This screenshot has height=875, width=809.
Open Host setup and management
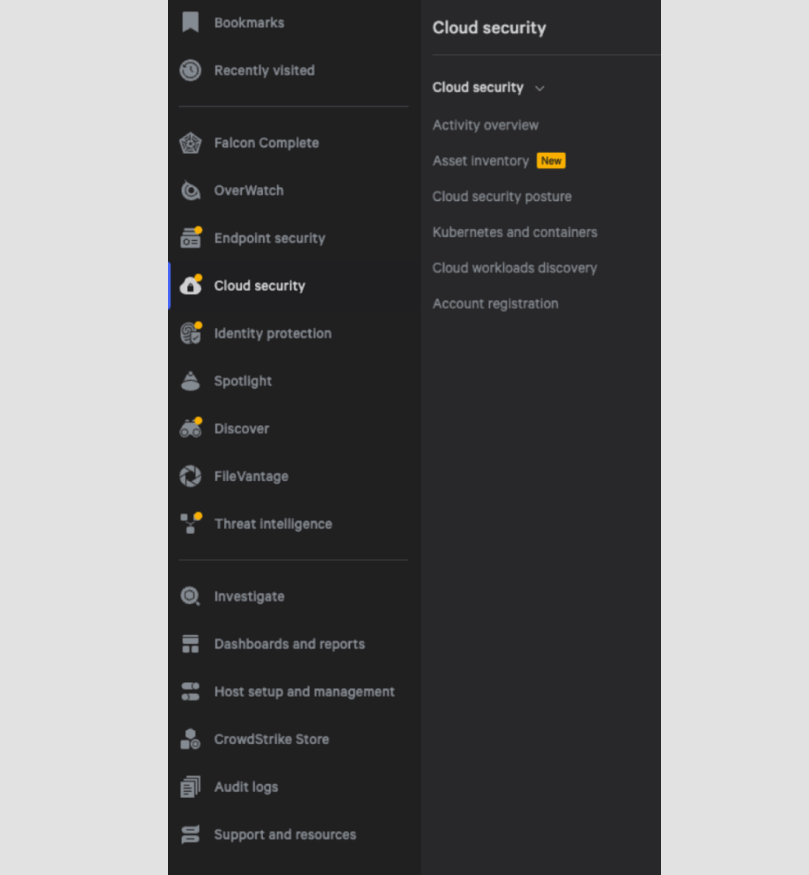[x=304, y=692]
